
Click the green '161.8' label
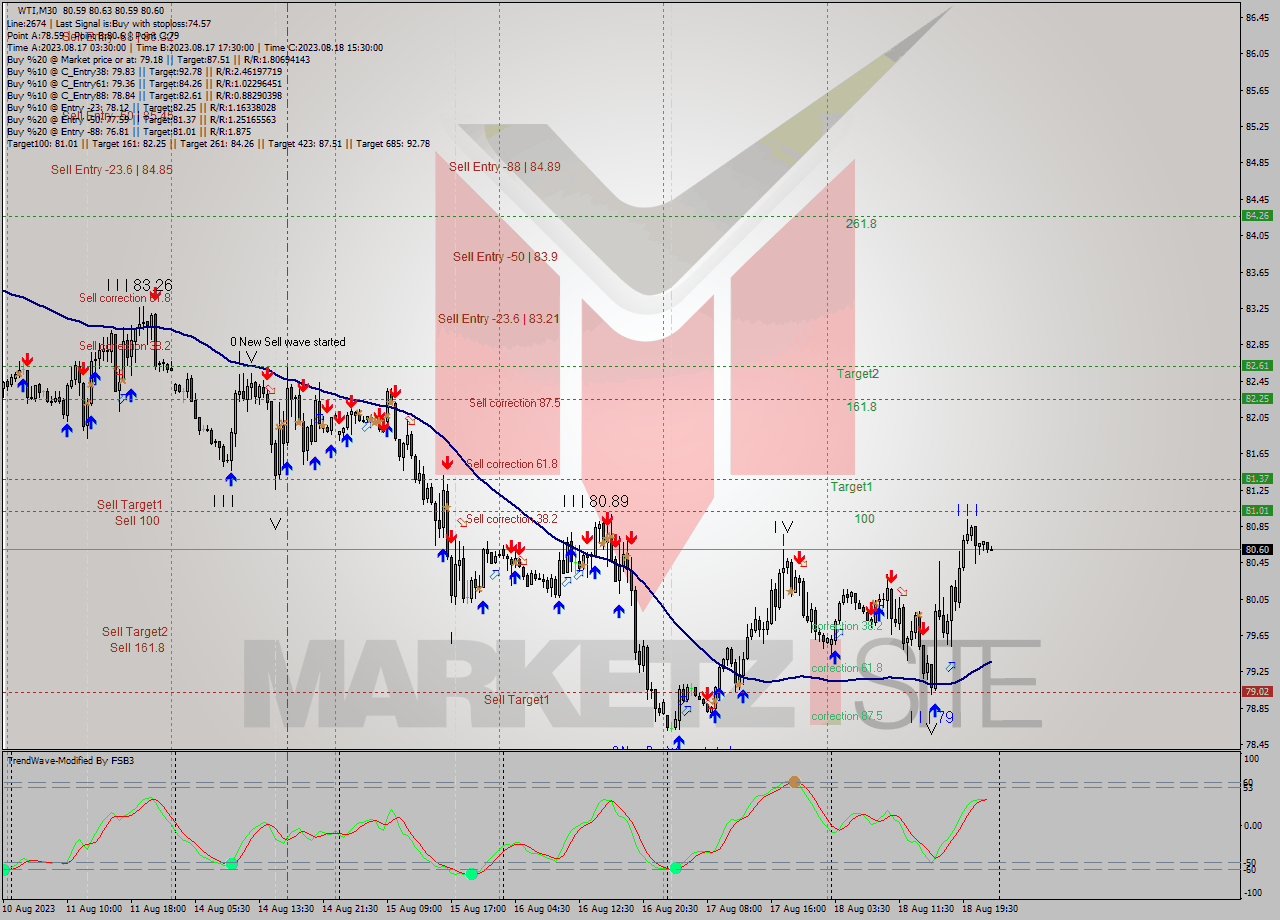pyautogui.click(x=861, y=407)
